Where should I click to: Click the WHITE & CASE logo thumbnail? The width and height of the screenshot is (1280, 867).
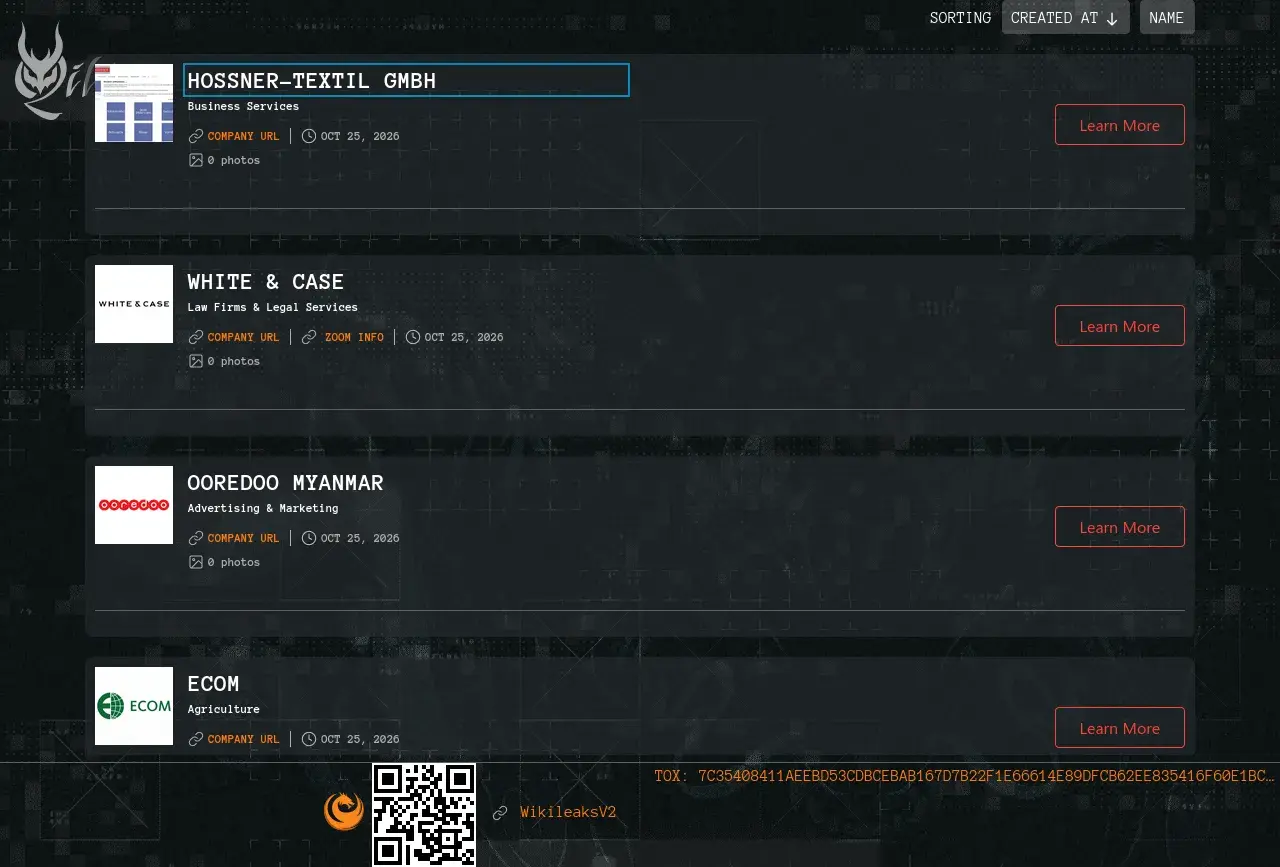pyautogui.click(x=134, y=304)
